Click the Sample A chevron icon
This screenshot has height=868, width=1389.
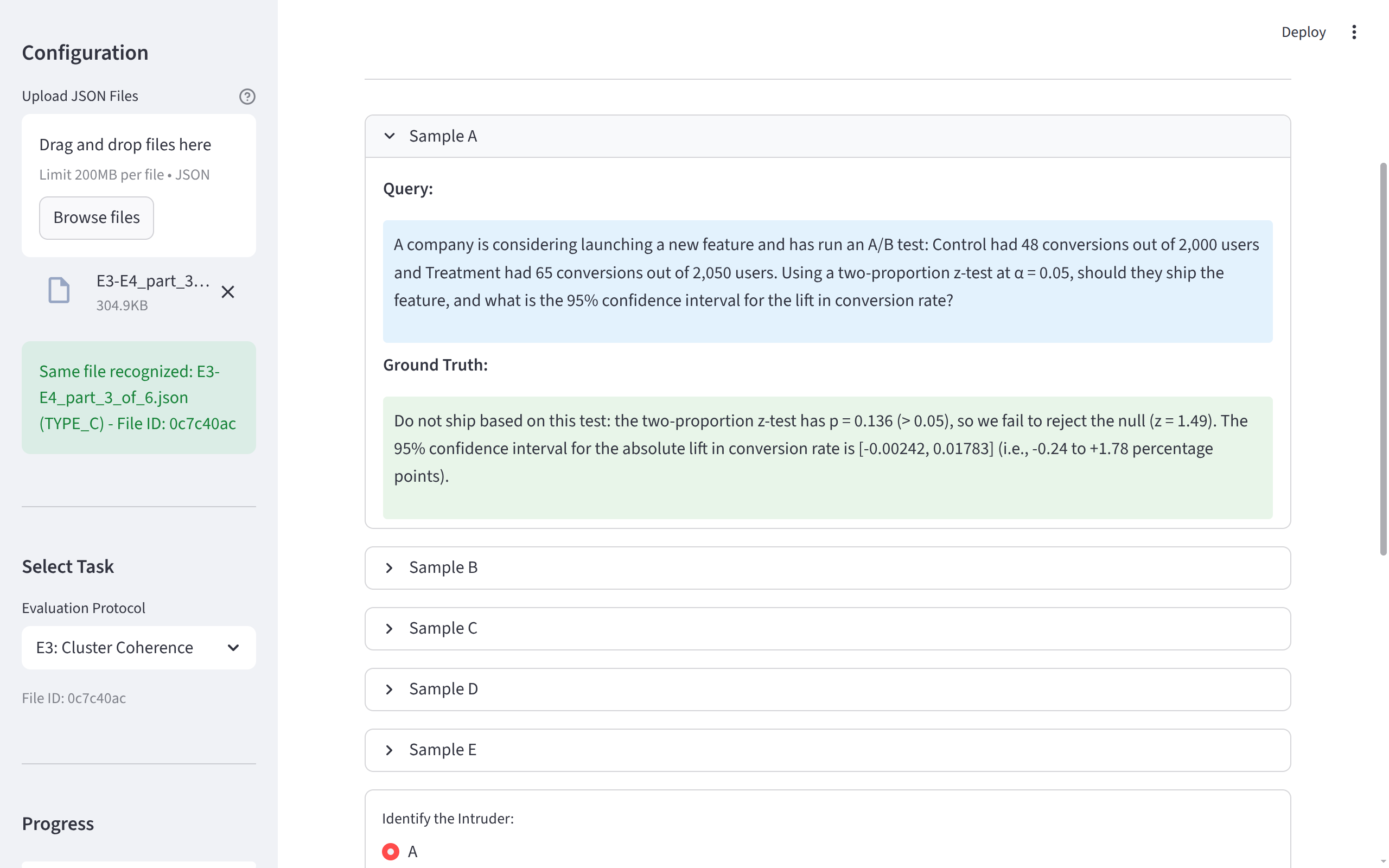[x=390, y=137]
